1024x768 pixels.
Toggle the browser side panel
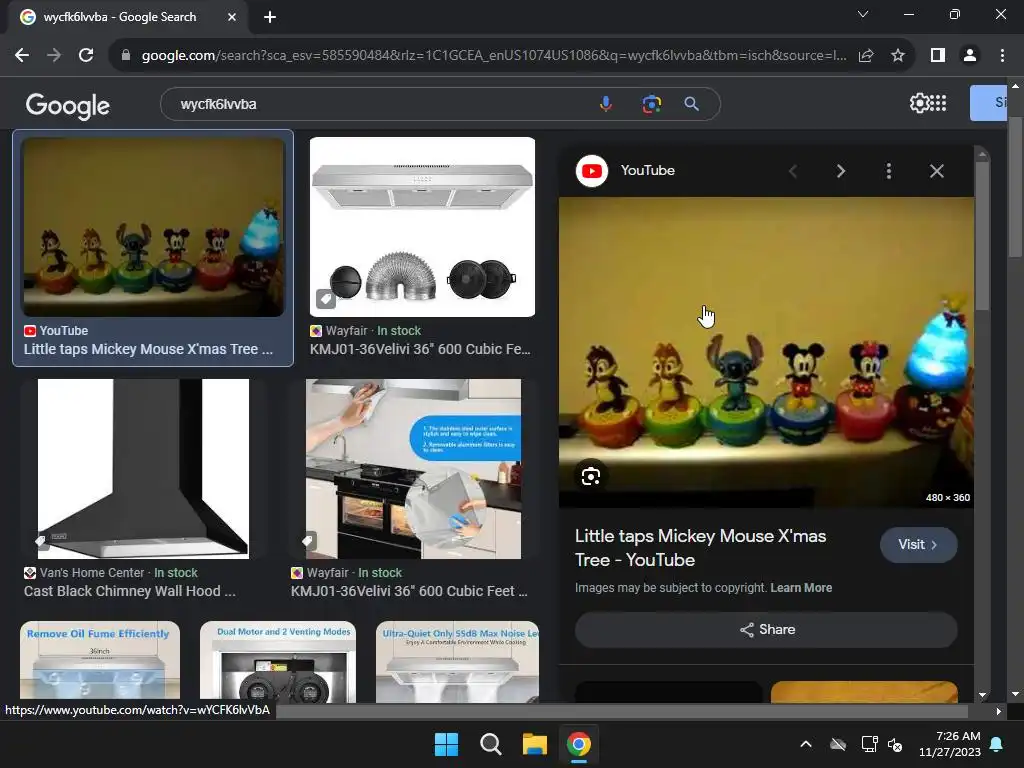[x=938, y=56]
